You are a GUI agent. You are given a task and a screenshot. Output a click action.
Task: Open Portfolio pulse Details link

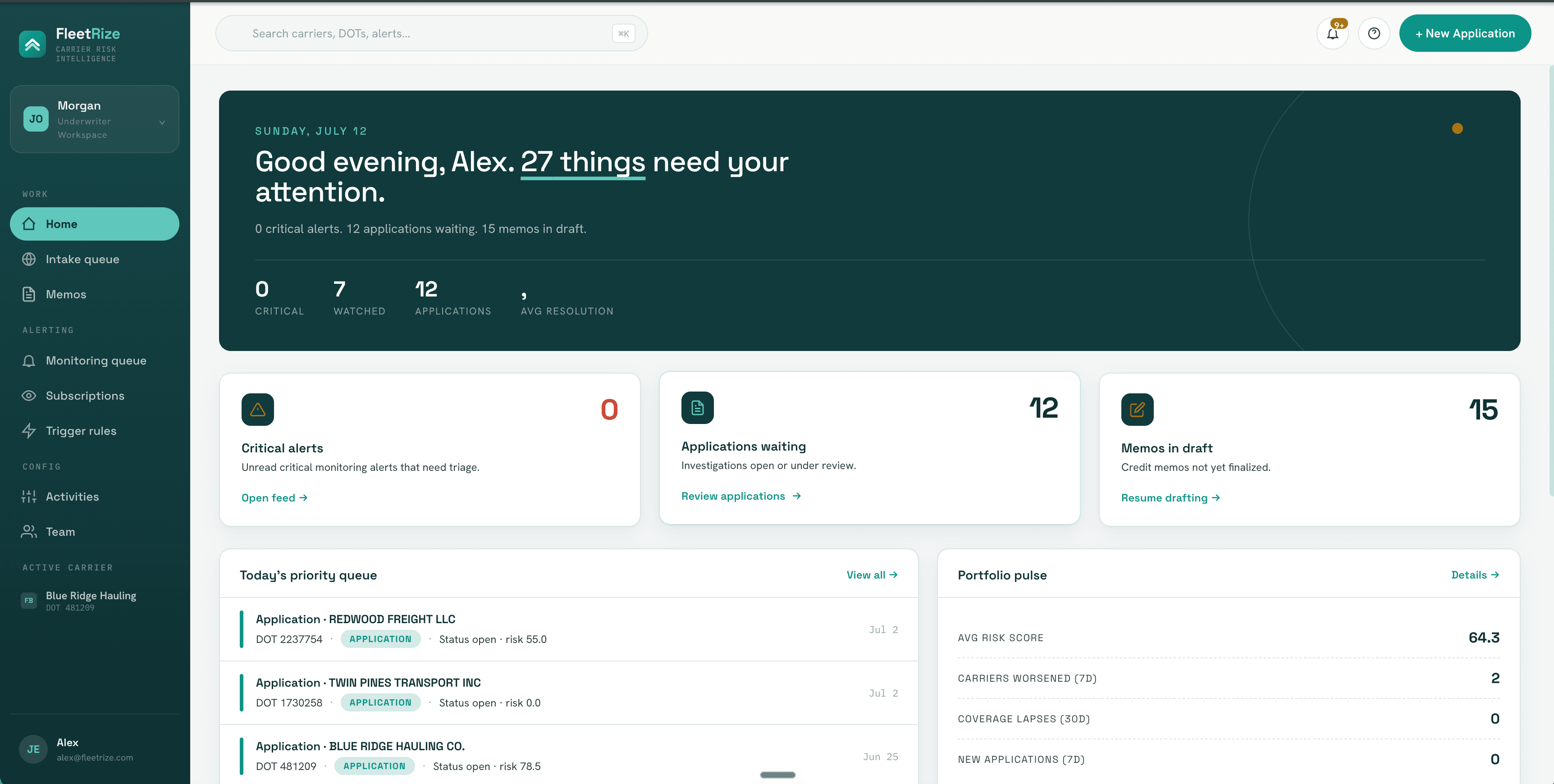1475,575
